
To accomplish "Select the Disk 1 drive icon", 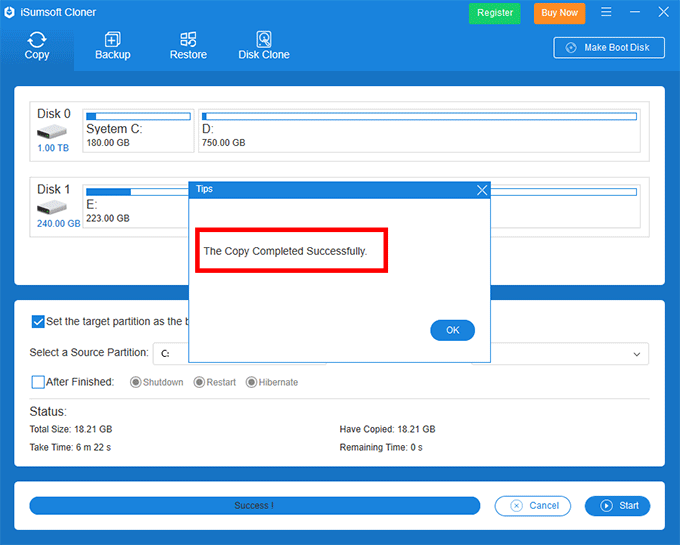I will tap(52, 207).
